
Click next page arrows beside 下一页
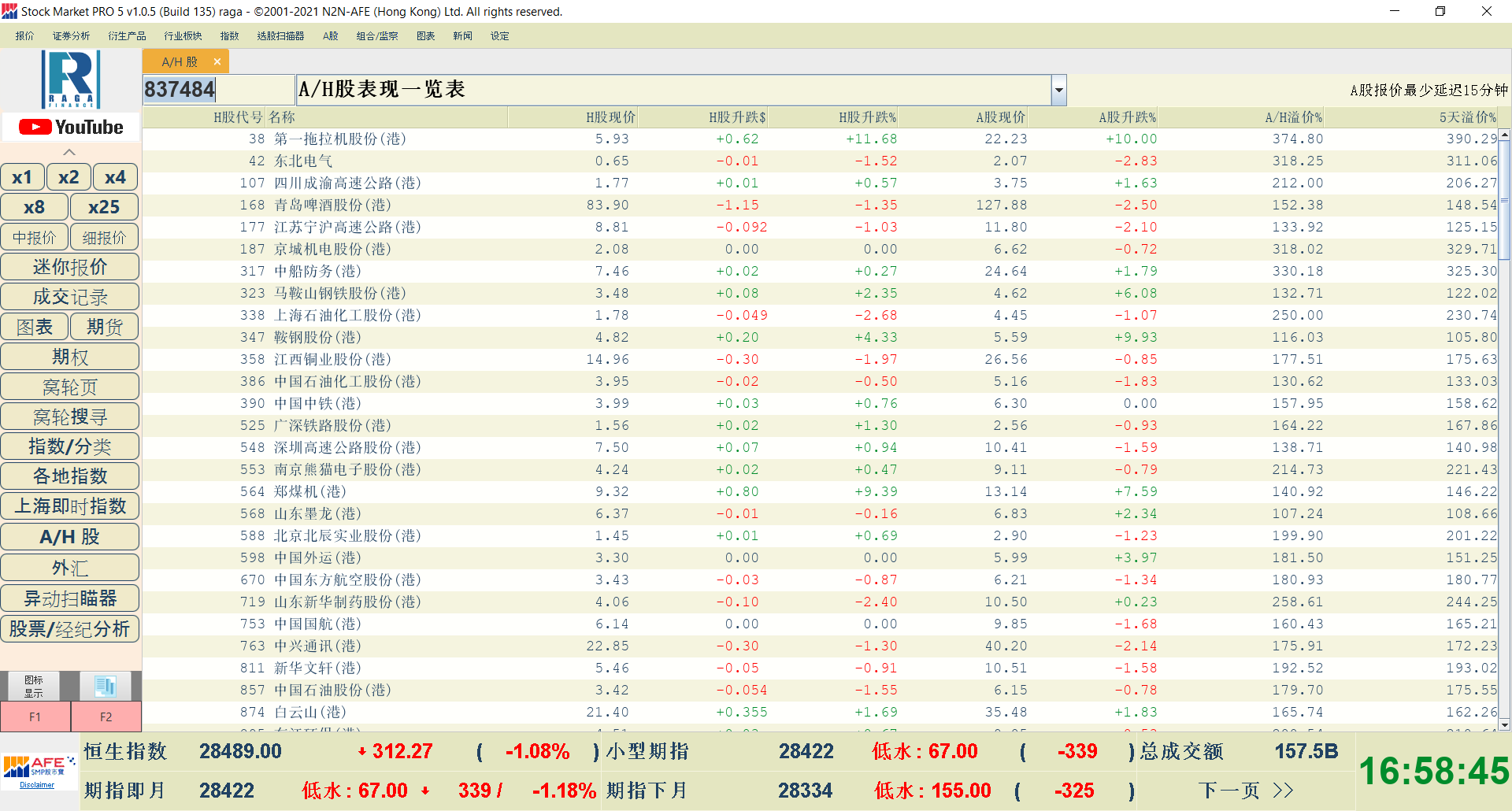(1283, 790)
